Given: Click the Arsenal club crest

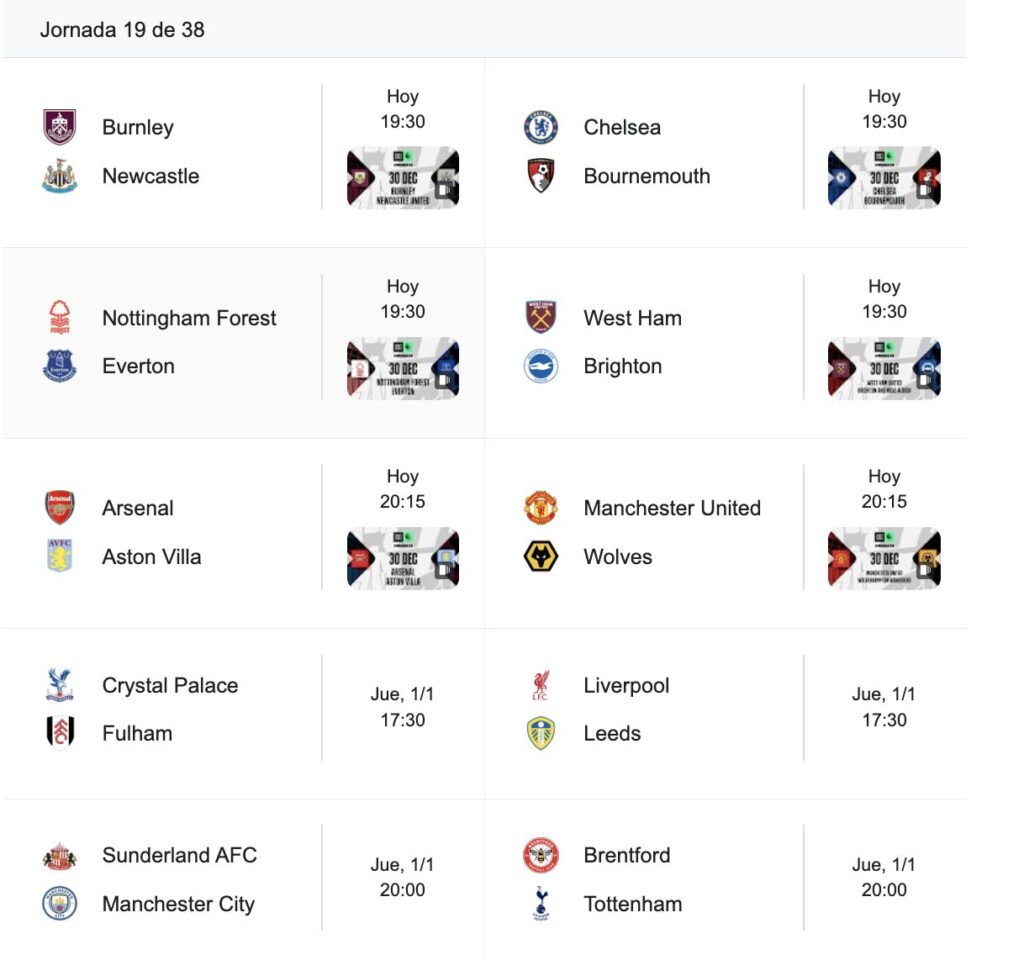Looking at the screenshot, I should 59,508.
